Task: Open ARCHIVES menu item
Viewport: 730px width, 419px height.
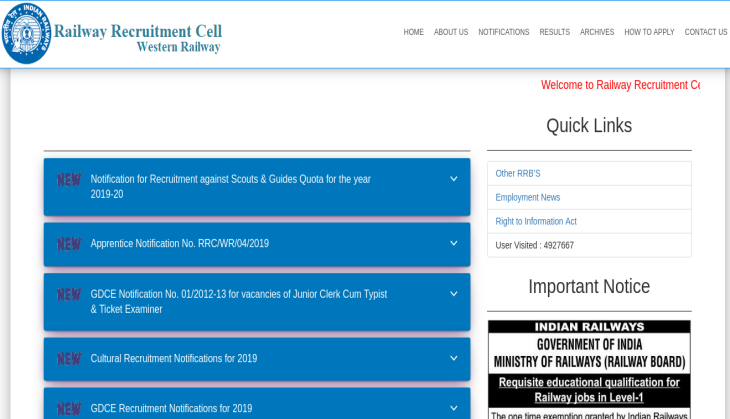Action: (597, 32)
